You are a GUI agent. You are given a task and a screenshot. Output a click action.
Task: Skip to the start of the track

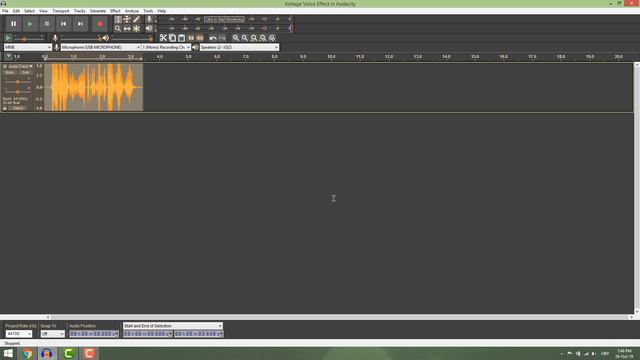63,24
